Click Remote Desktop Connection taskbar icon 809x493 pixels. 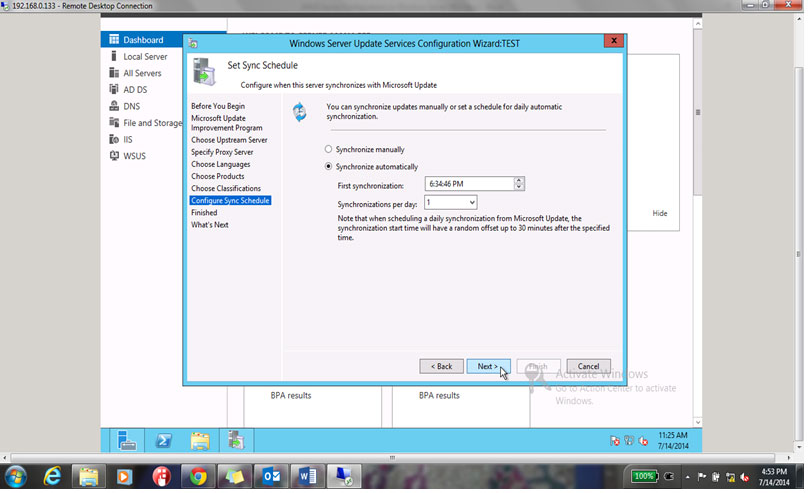coord(344,476)
